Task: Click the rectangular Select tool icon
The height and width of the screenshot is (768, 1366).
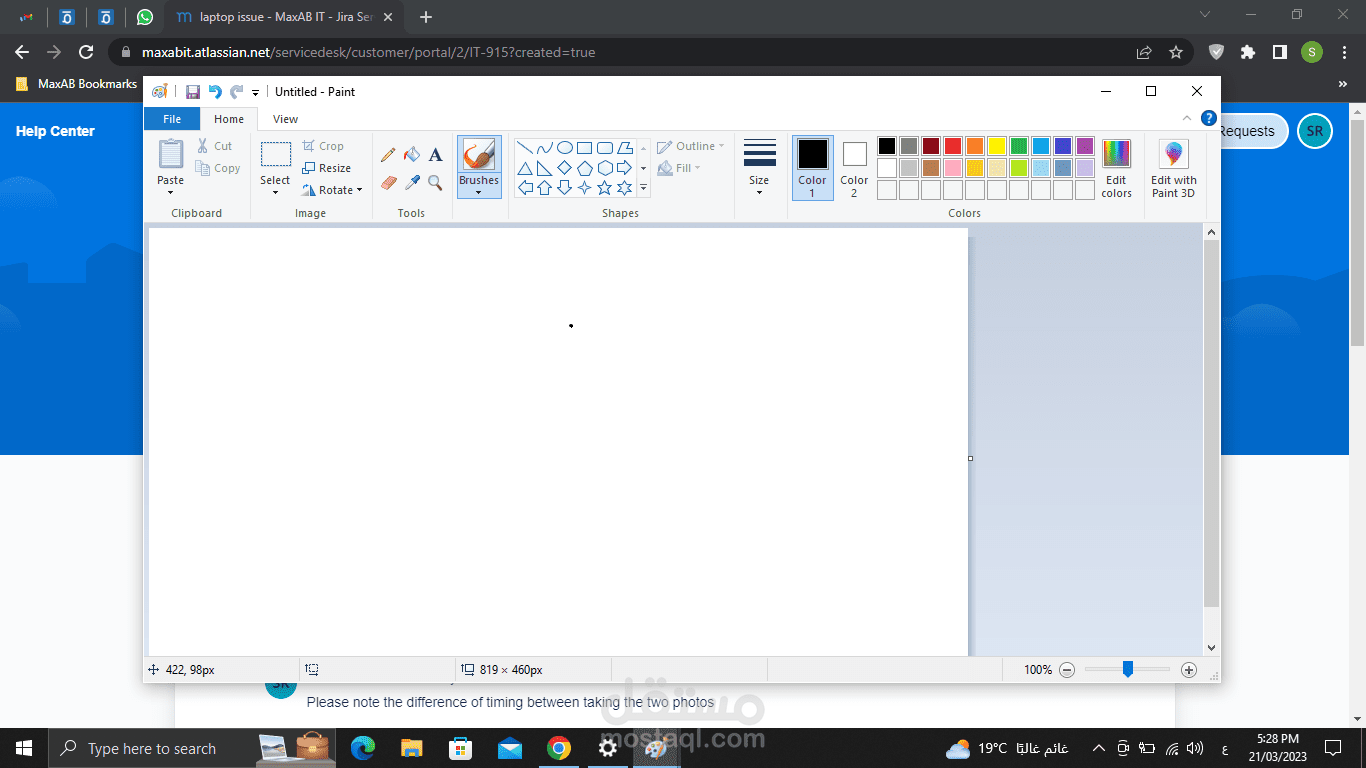Action: [276, 154]
